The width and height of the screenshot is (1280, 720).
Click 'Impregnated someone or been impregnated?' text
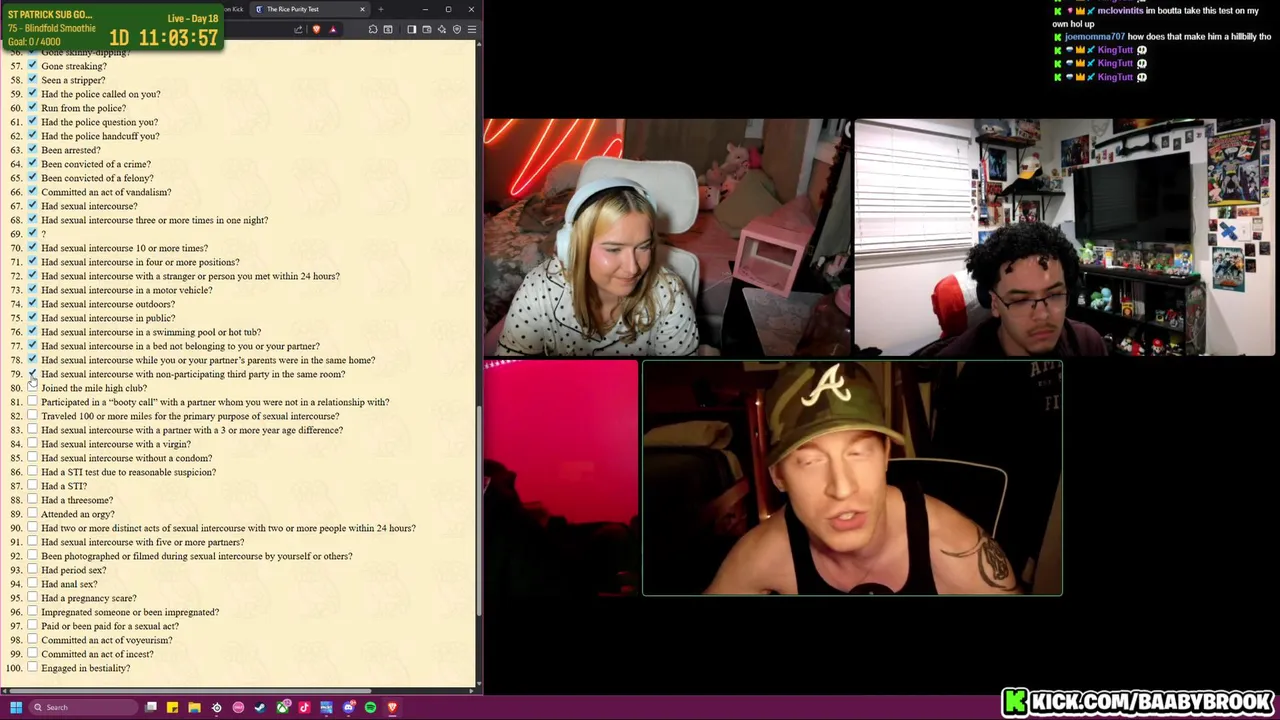click(x=130, y=612)
